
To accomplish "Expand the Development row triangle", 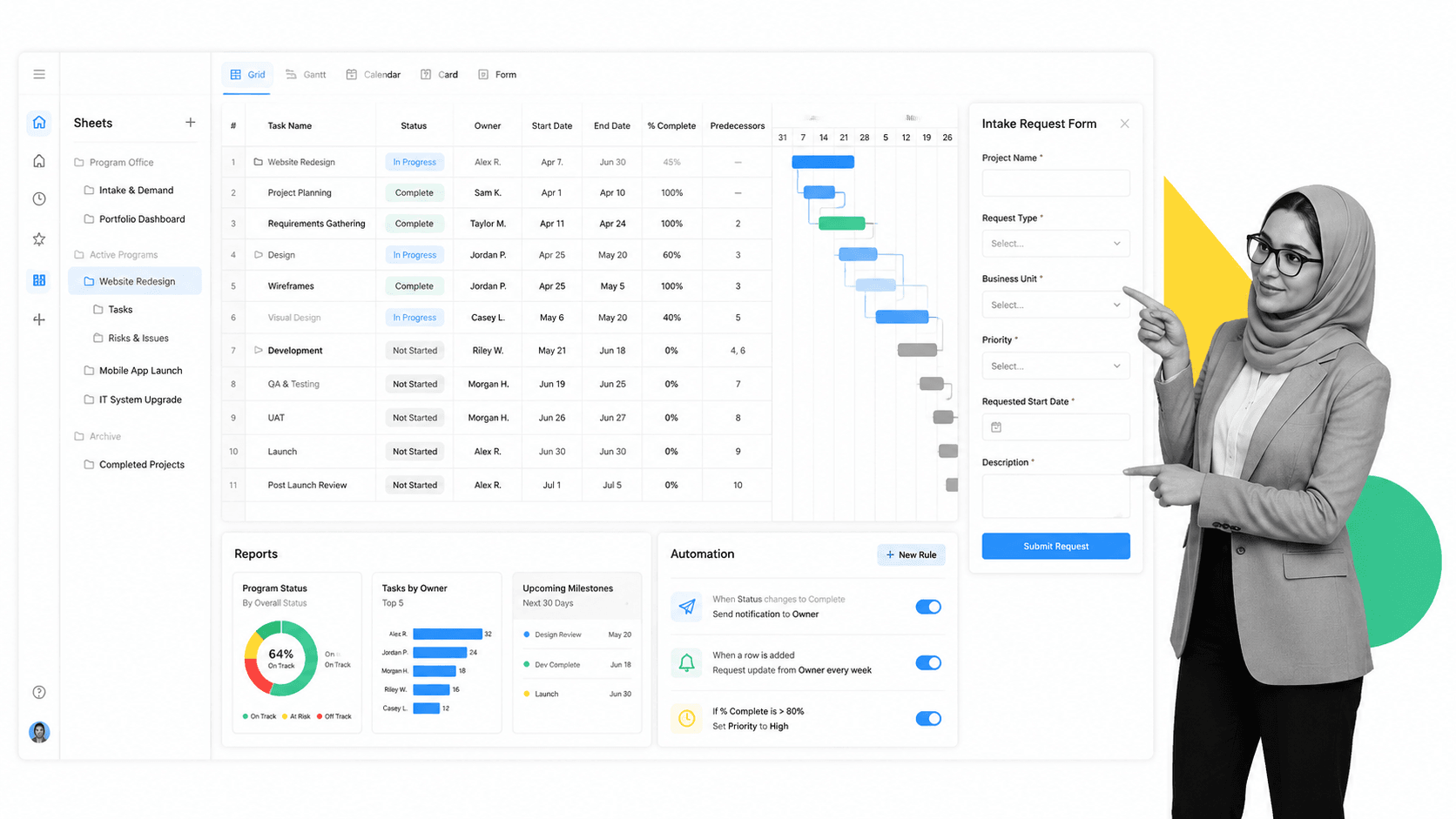I will pyautogui.click(x=258, y=350).
